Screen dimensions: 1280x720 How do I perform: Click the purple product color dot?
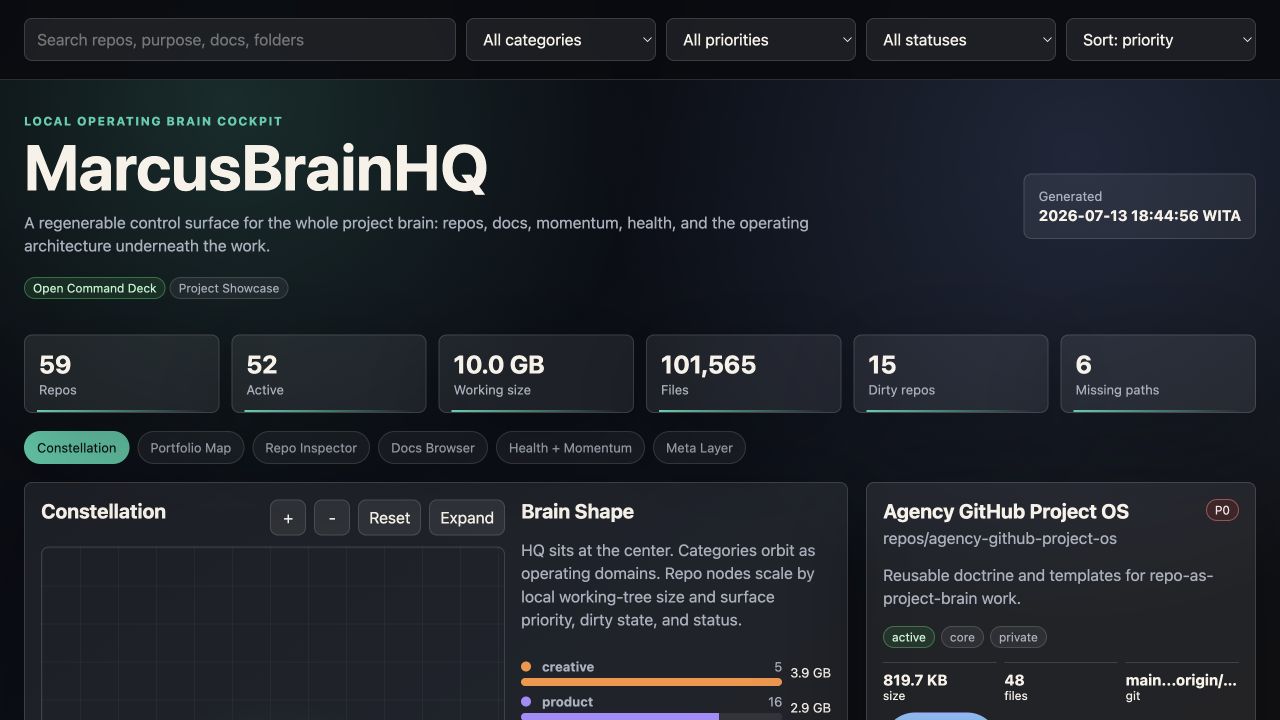point(526,702)
